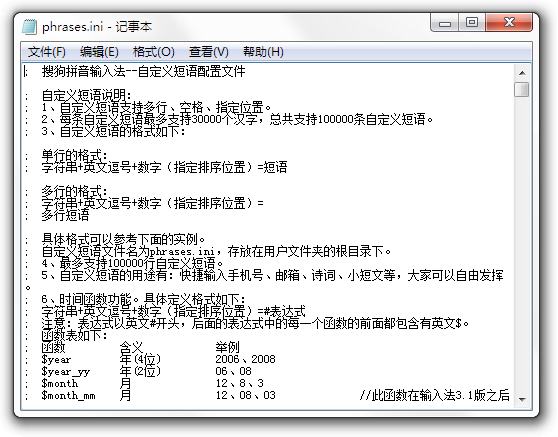Click the line ending with =短语

(x=164, y=167)
